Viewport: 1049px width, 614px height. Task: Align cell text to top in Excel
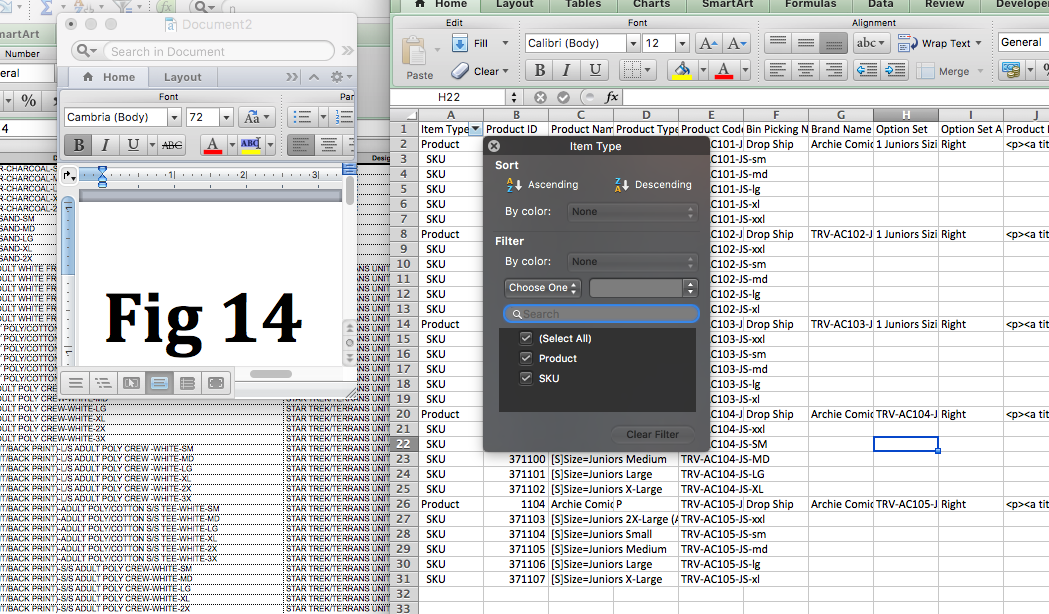778,43
